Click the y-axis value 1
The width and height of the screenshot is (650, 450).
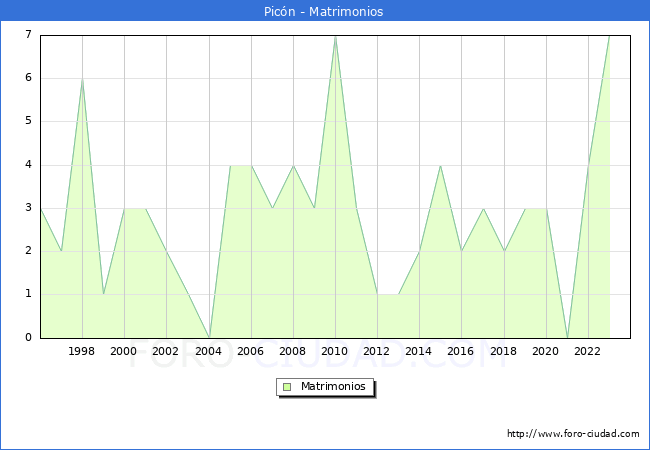point(28,294)
